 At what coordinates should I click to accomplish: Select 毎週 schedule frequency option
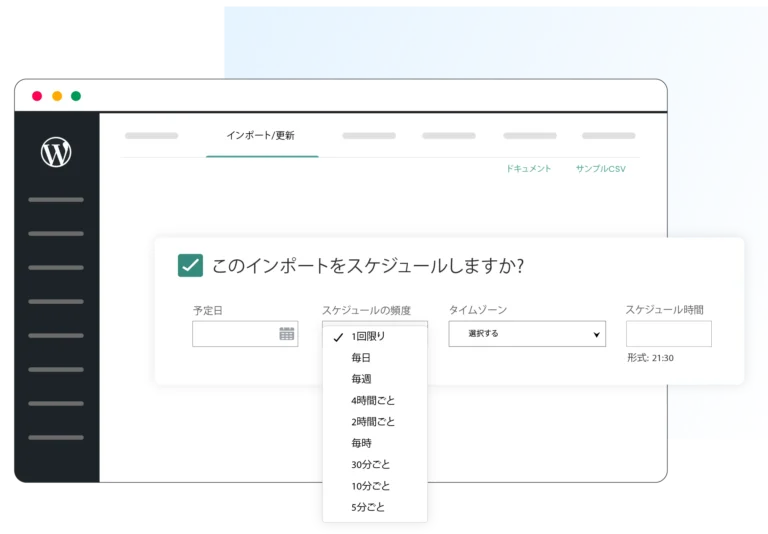click(361, 379)
